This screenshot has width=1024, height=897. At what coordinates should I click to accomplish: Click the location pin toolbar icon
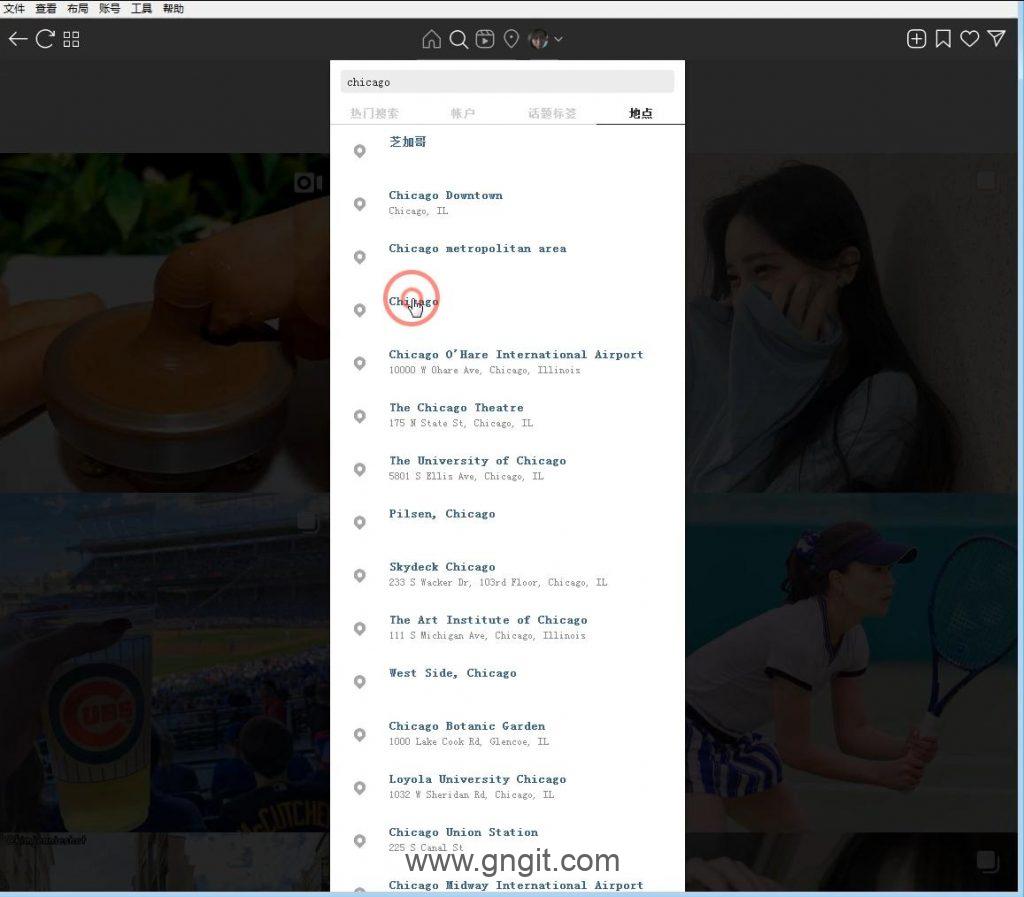pyautogui.click(x=511, y=39)
